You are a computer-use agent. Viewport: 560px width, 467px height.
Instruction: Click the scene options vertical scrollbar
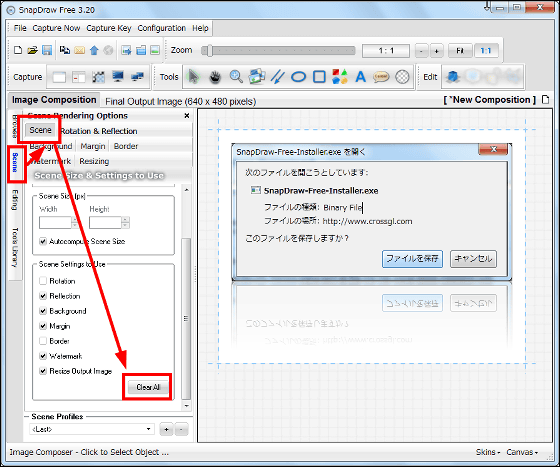click(186, 318)
